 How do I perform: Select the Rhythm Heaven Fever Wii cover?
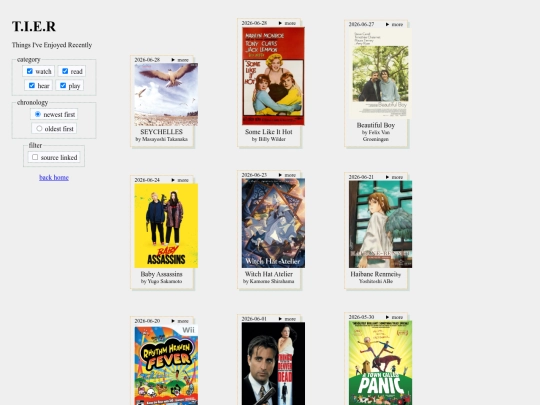(166, 365)
